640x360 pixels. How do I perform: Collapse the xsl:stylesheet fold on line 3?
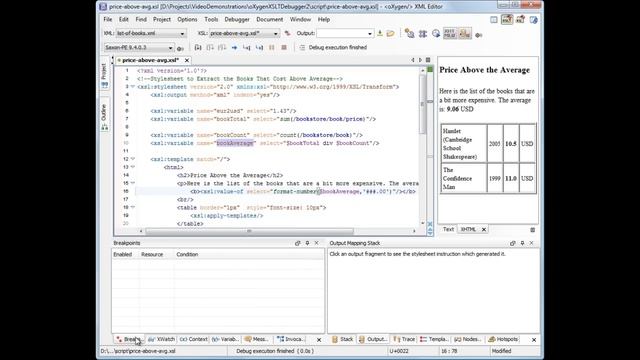click(133, 87)
